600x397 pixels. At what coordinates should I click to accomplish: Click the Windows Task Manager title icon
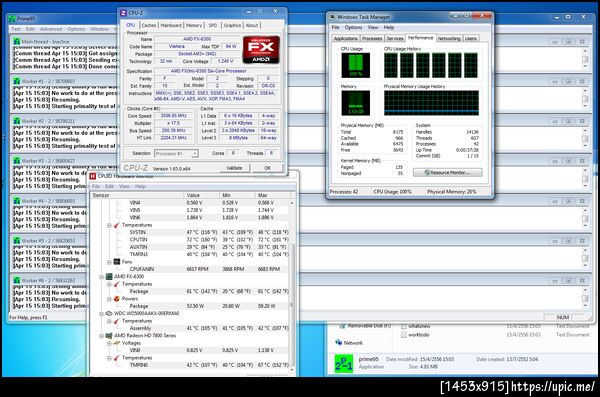click(x=332, y=17)
